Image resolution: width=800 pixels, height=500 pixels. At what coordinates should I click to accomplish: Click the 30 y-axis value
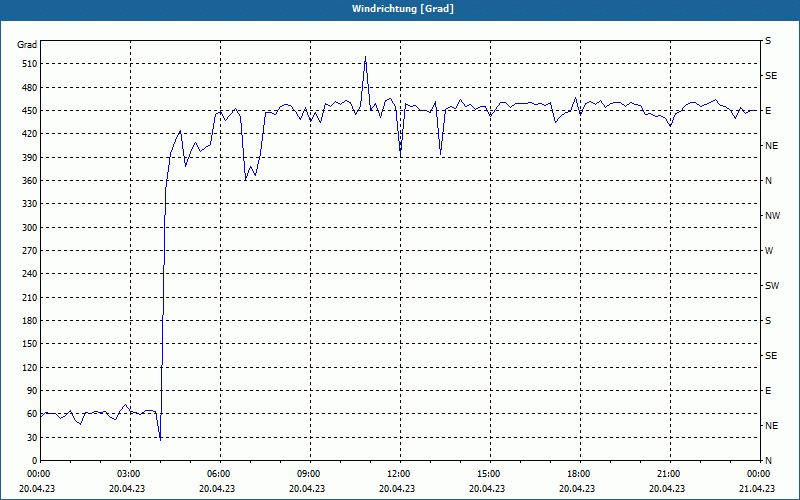click(32, 437)
